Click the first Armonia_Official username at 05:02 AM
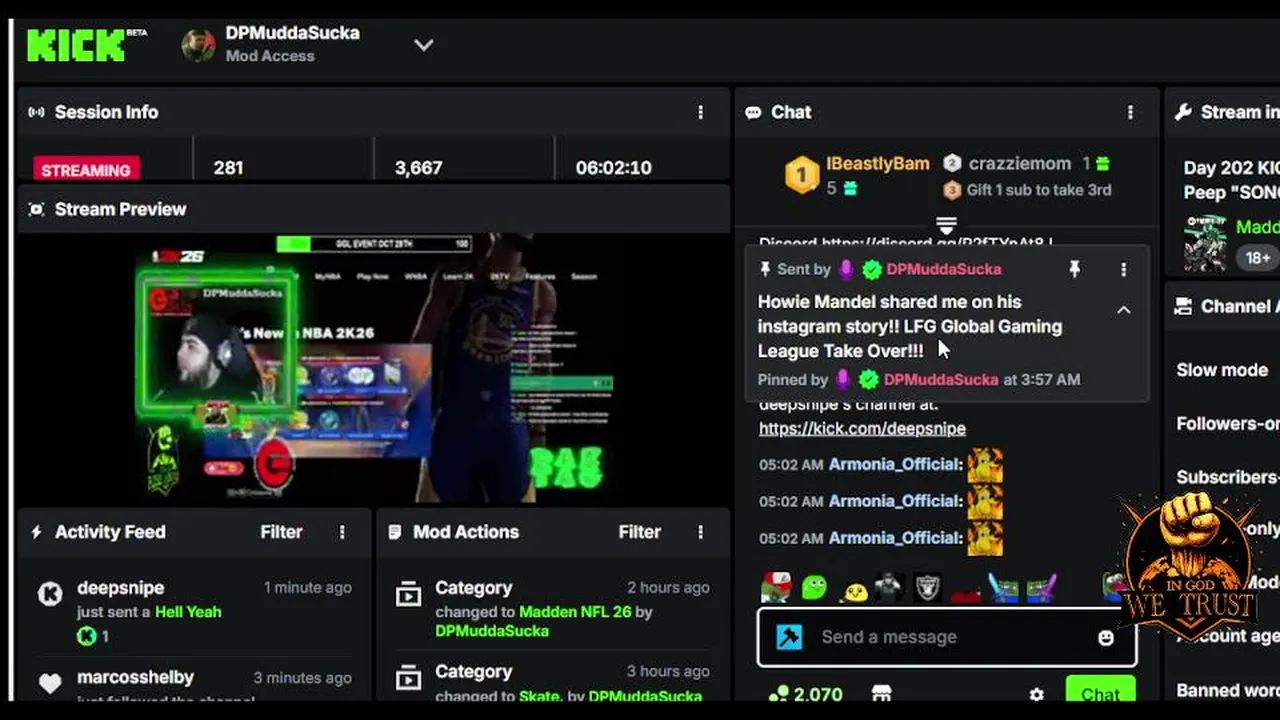The width and height of the screenshot is (1280, 720). click(x=895, y=464)
